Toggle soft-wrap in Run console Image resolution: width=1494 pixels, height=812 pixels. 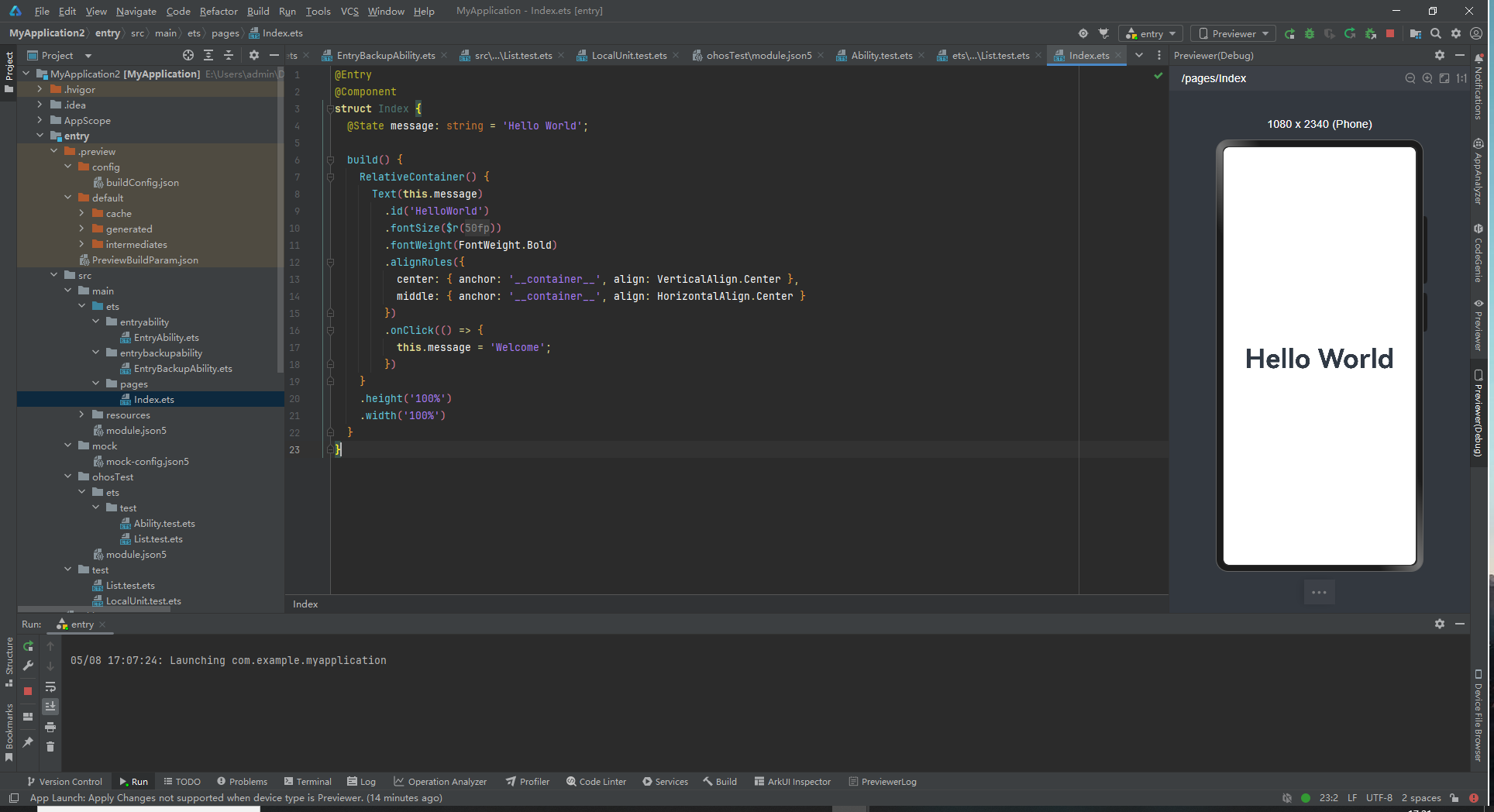[50, 686]
